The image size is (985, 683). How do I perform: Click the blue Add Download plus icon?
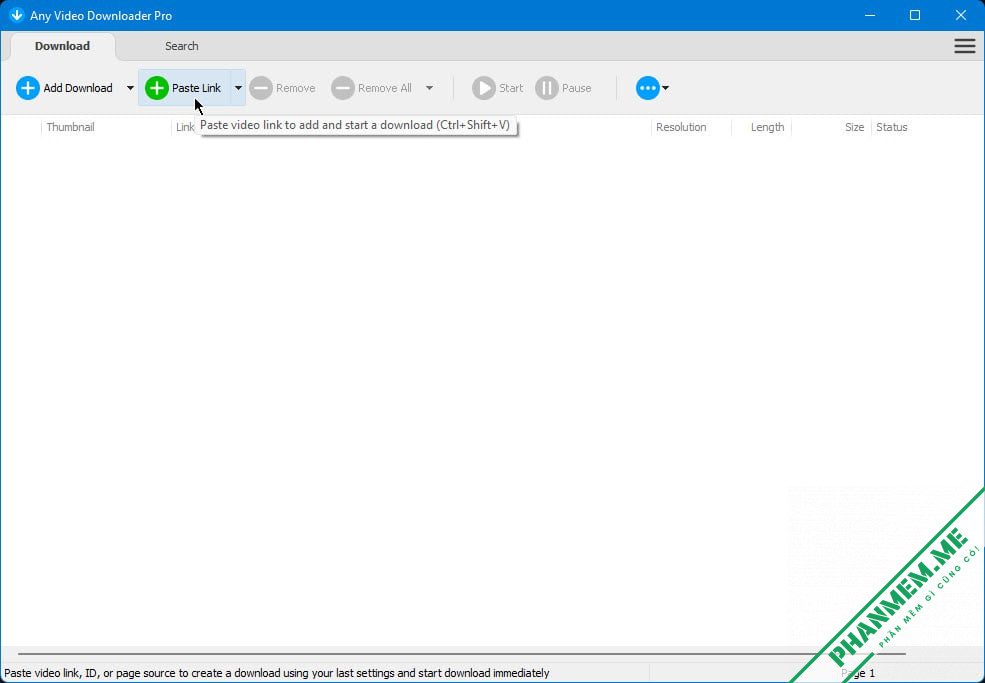pos(28,88)
